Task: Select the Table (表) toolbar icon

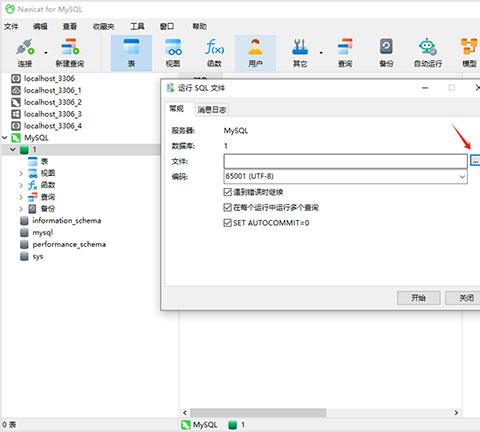Action: tap(131, 47)
